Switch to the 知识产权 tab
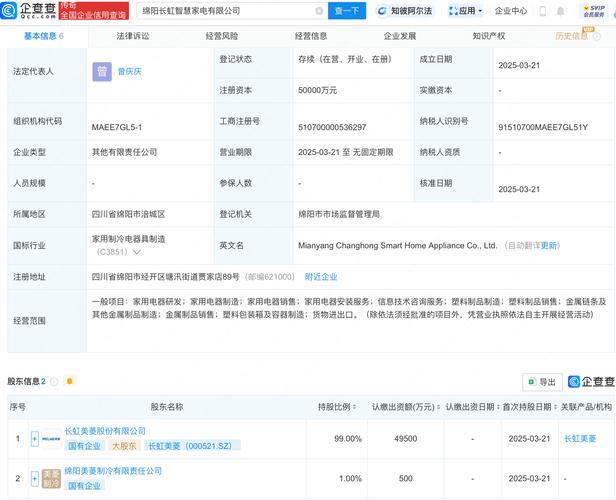The width and height of the screenshot is (616, 500). [489, 35]
